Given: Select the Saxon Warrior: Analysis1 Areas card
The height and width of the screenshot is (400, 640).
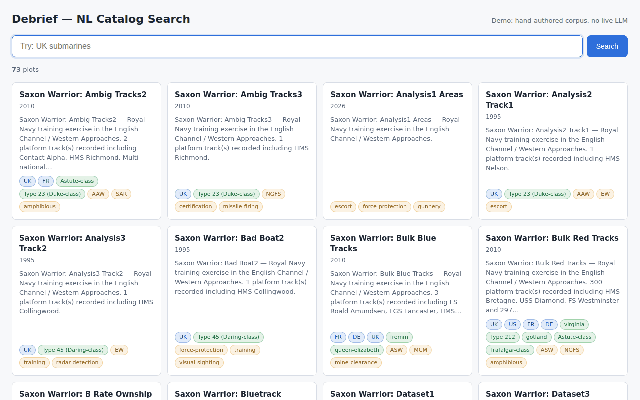Looking at the screenshot, I should click(x=397, y=95).
